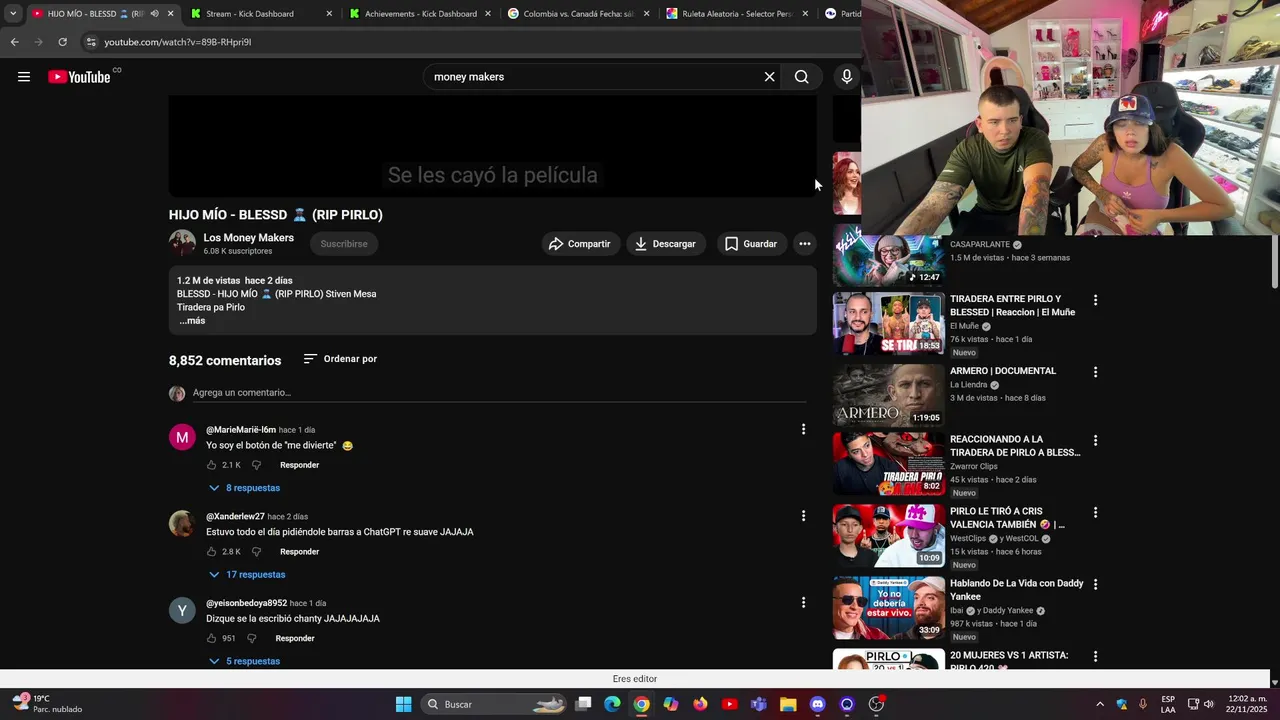Viewport: 1280px width, 720px height.
Task: Go to YouTube home via logo
Action: point(79,77)
